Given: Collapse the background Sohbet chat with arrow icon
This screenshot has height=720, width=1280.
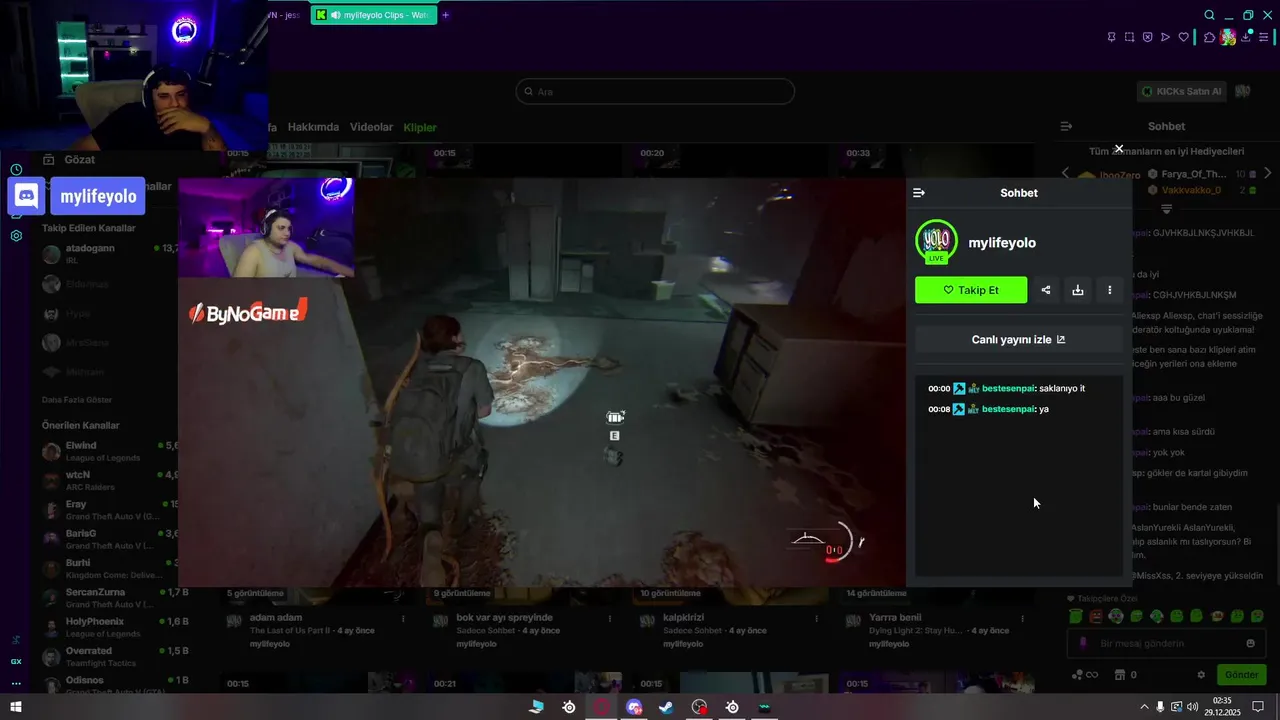Looking at the screenshot, I should tap(1066, 126).
